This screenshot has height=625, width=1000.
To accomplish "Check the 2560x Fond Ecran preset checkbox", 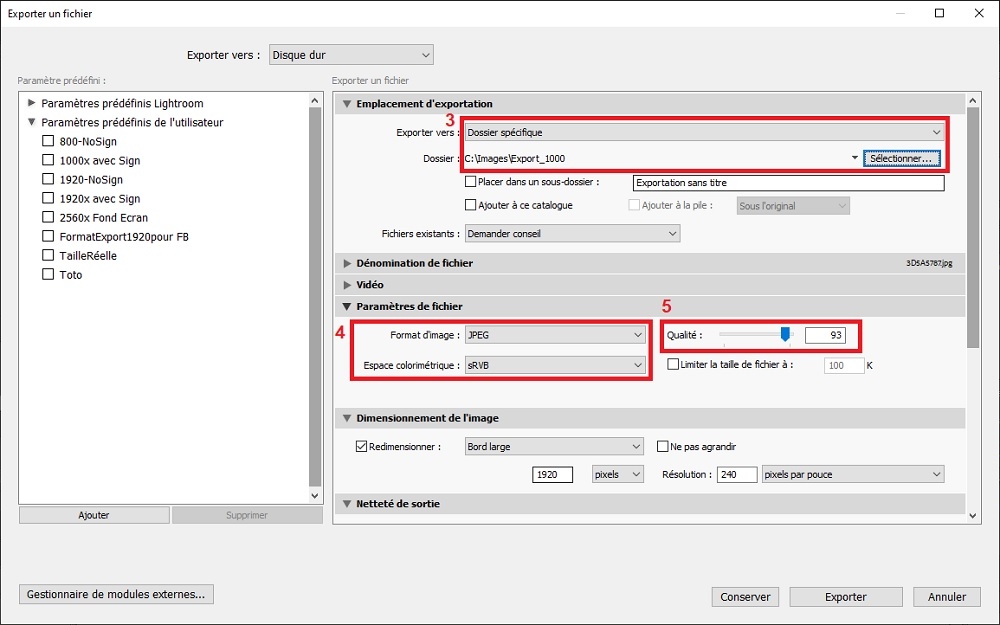I will tap(48, 217).
